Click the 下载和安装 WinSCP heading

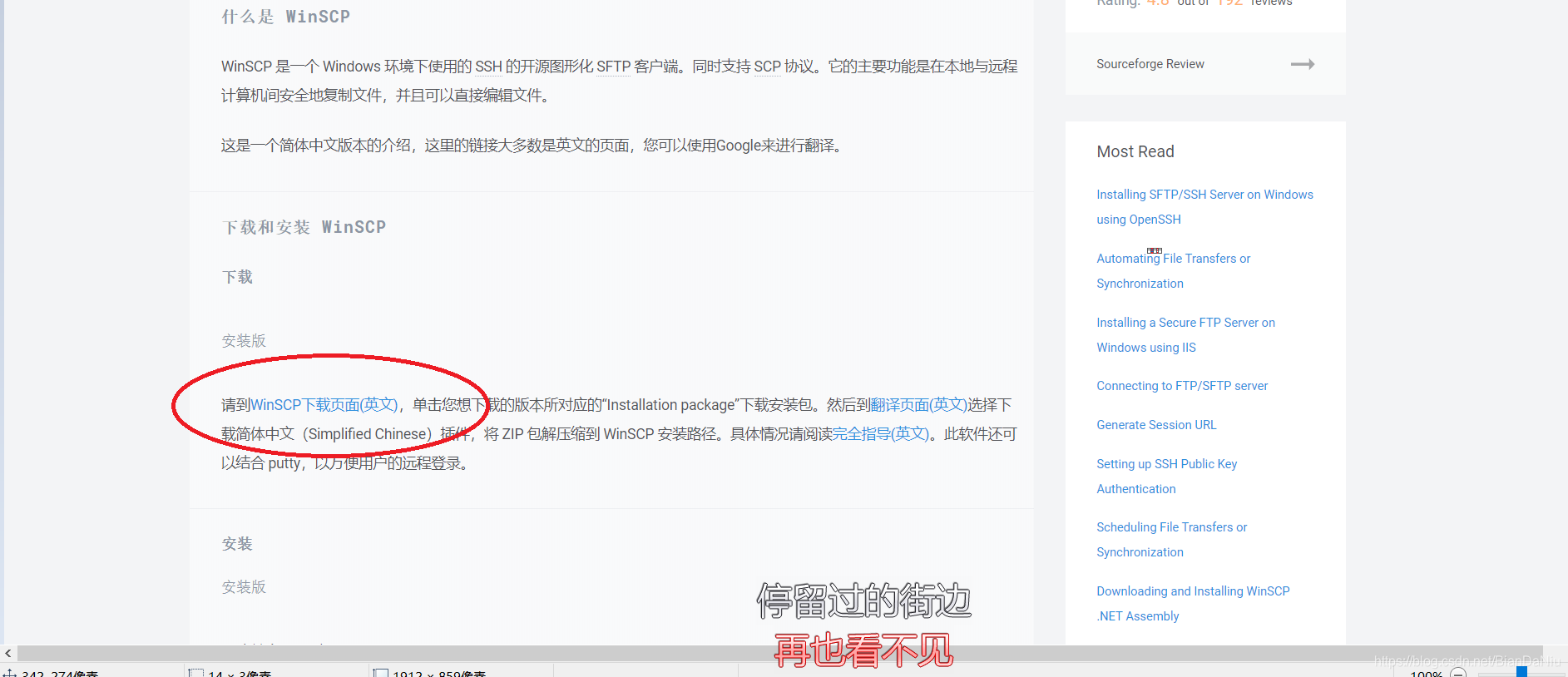pyautogui.click(x=304, y=227)
